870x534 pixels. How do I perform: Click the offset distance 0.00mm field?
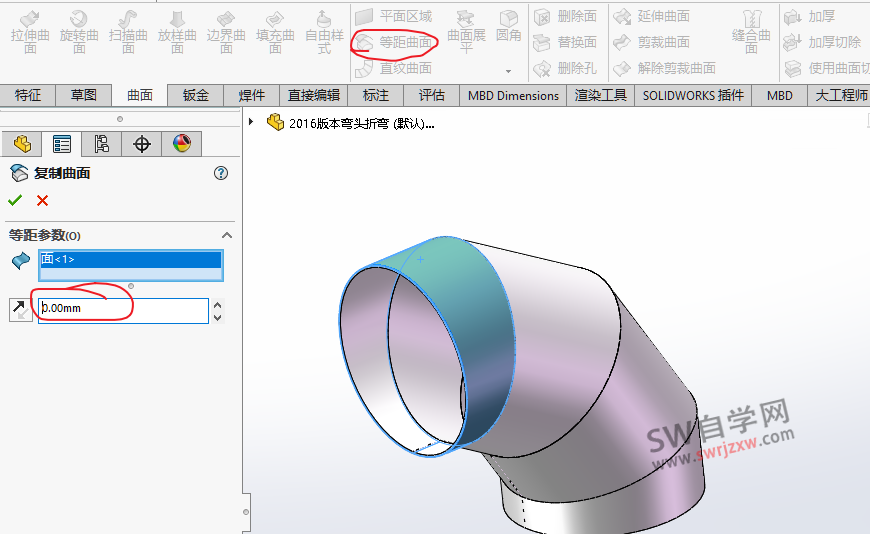(x=123, y=310)
